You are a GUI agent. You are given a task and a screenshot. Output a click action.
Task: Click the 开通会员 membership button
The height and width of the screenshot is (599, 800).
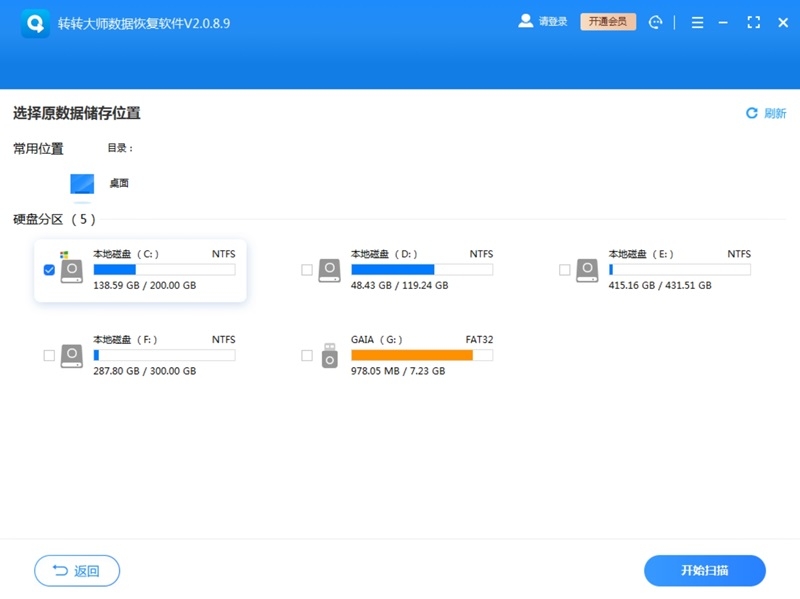coord(608,21)
